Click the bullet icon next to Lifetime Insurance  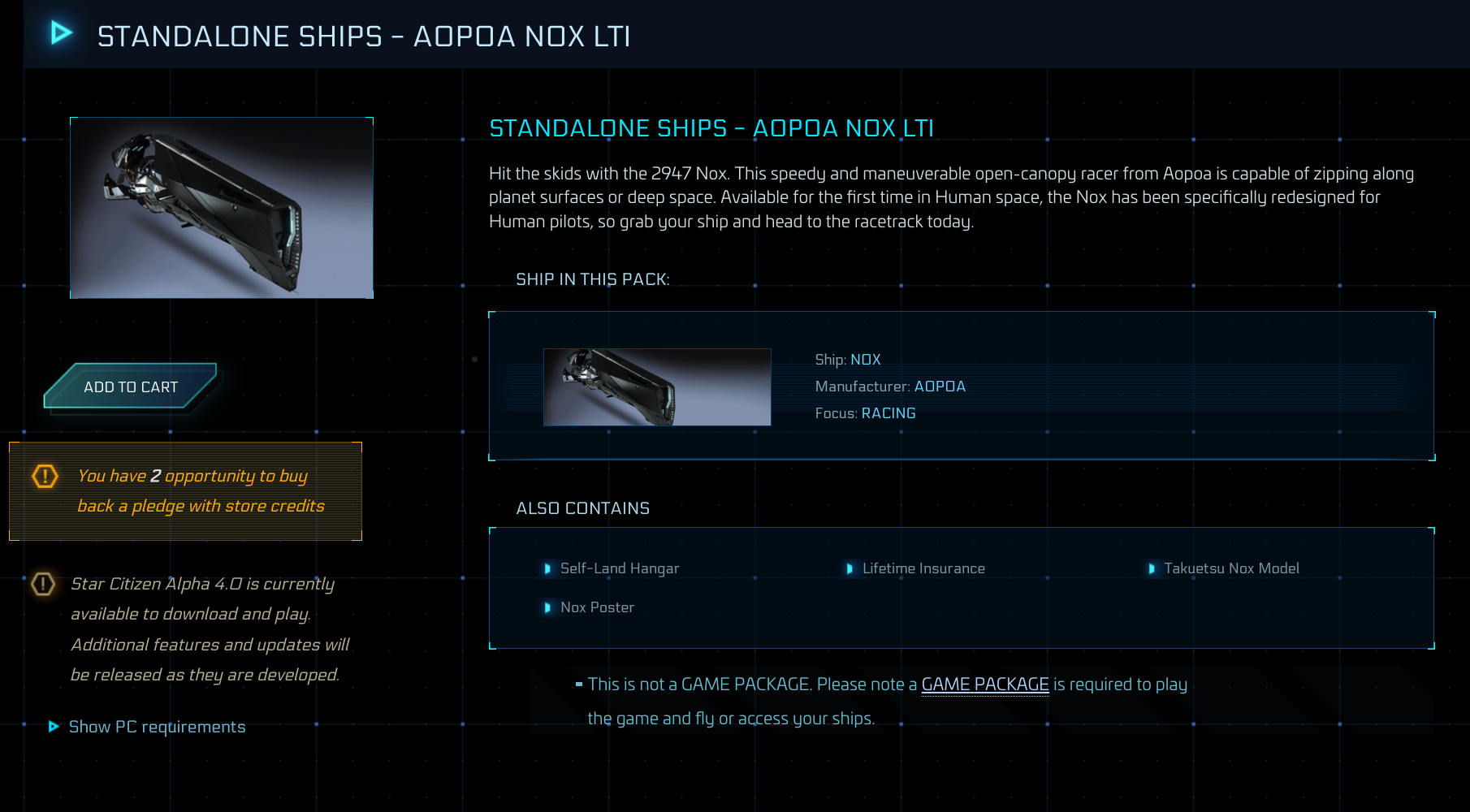(850, 569)
